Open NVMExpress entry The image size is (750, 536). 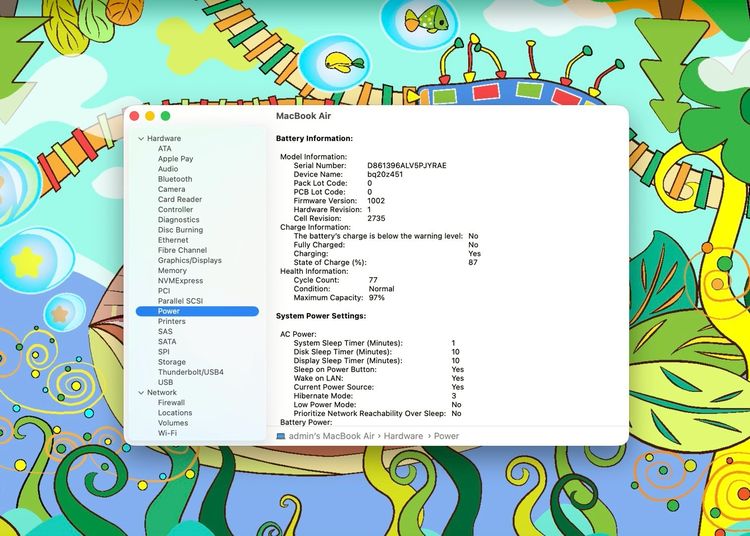180,281
